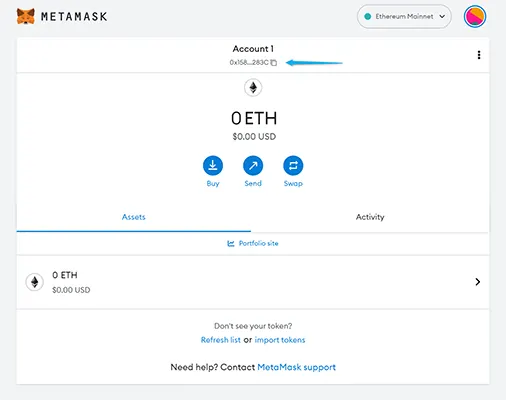The height and width of the screenshot is (400, 506).
Task: Click the Refresh list link
Action: (220, 340)
